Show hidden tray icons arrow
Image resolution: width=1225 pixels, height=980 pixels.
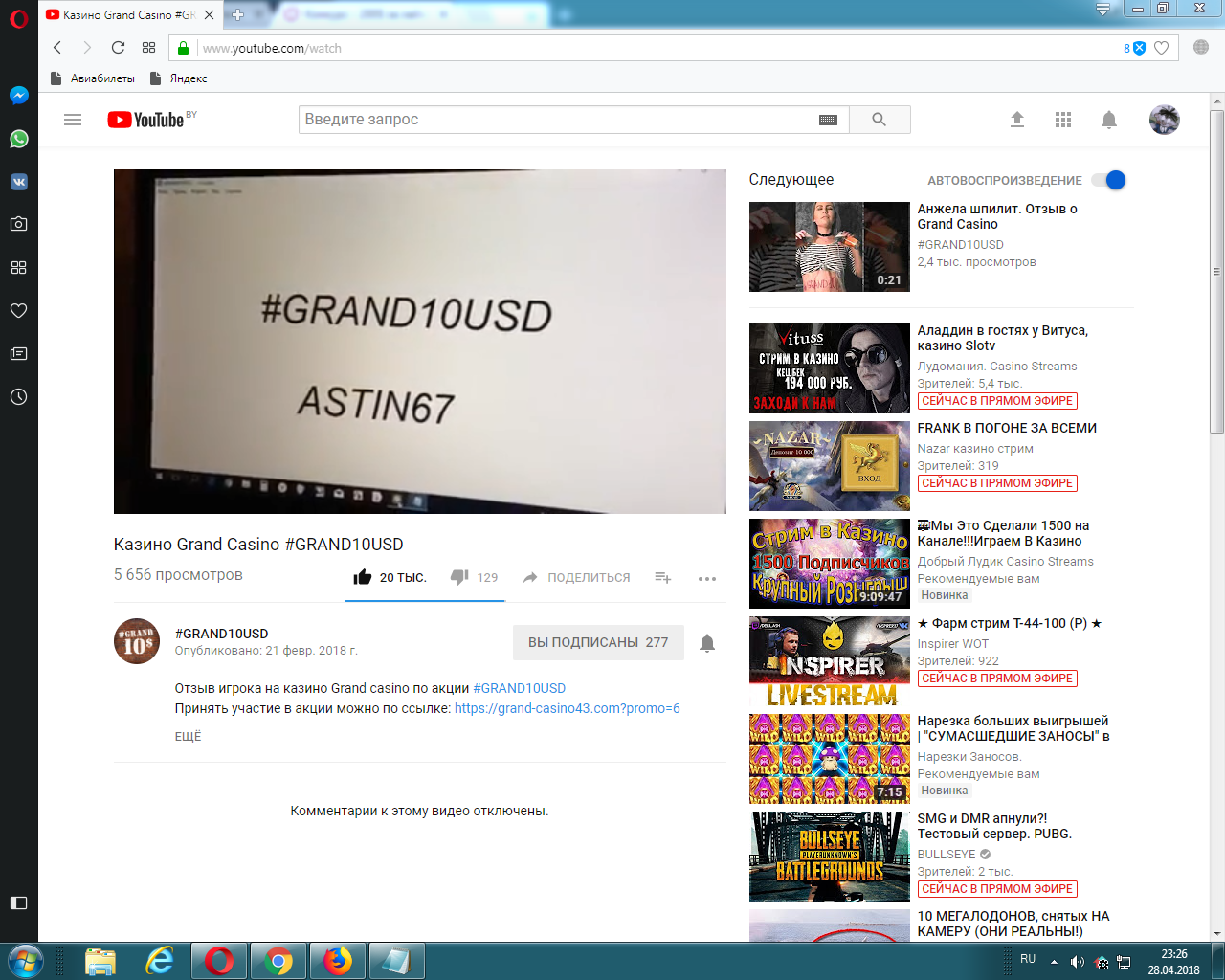[1054, 962]
